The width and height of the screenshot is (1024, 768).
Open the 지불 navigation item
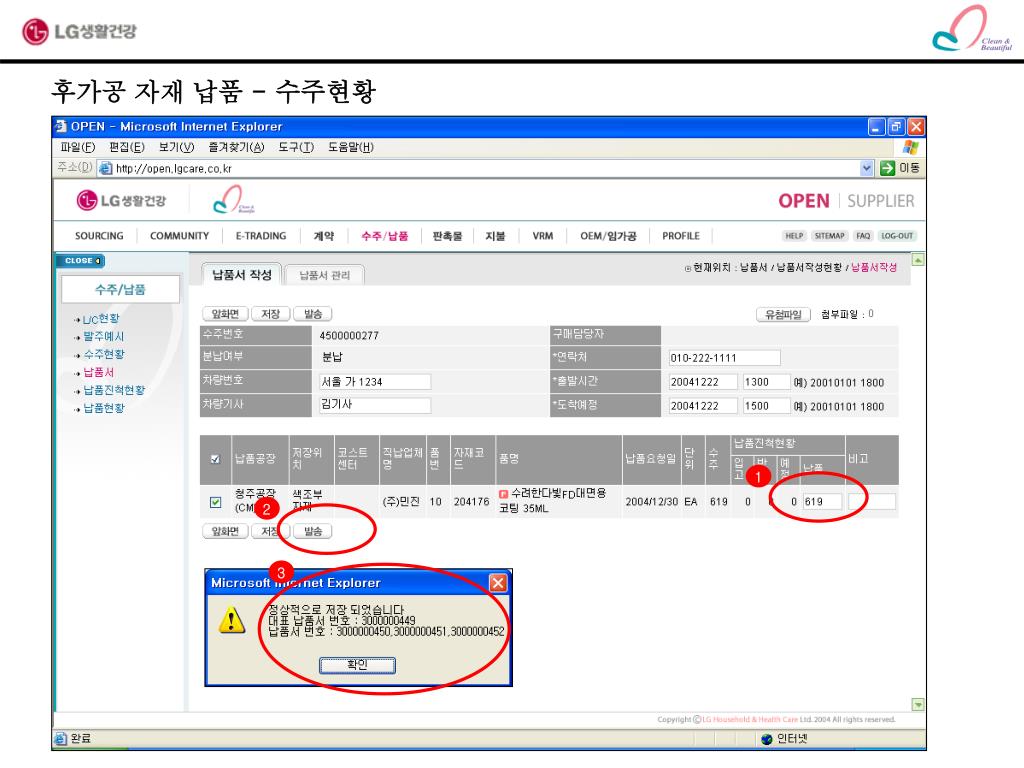[x=496, y=236]
